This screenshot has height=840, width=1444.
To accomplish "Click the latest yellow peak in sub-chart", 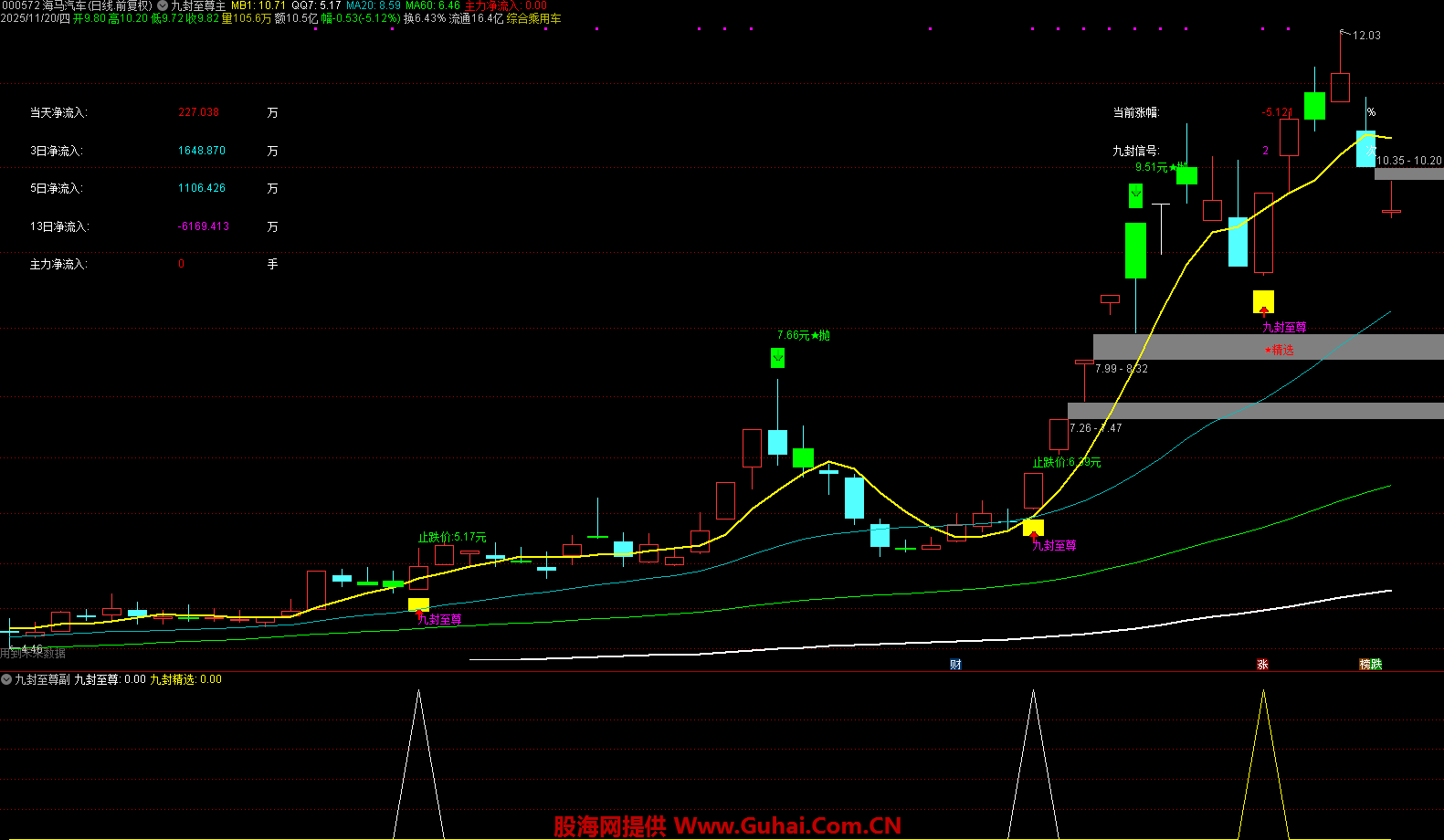I will [x=1263, y=694].
